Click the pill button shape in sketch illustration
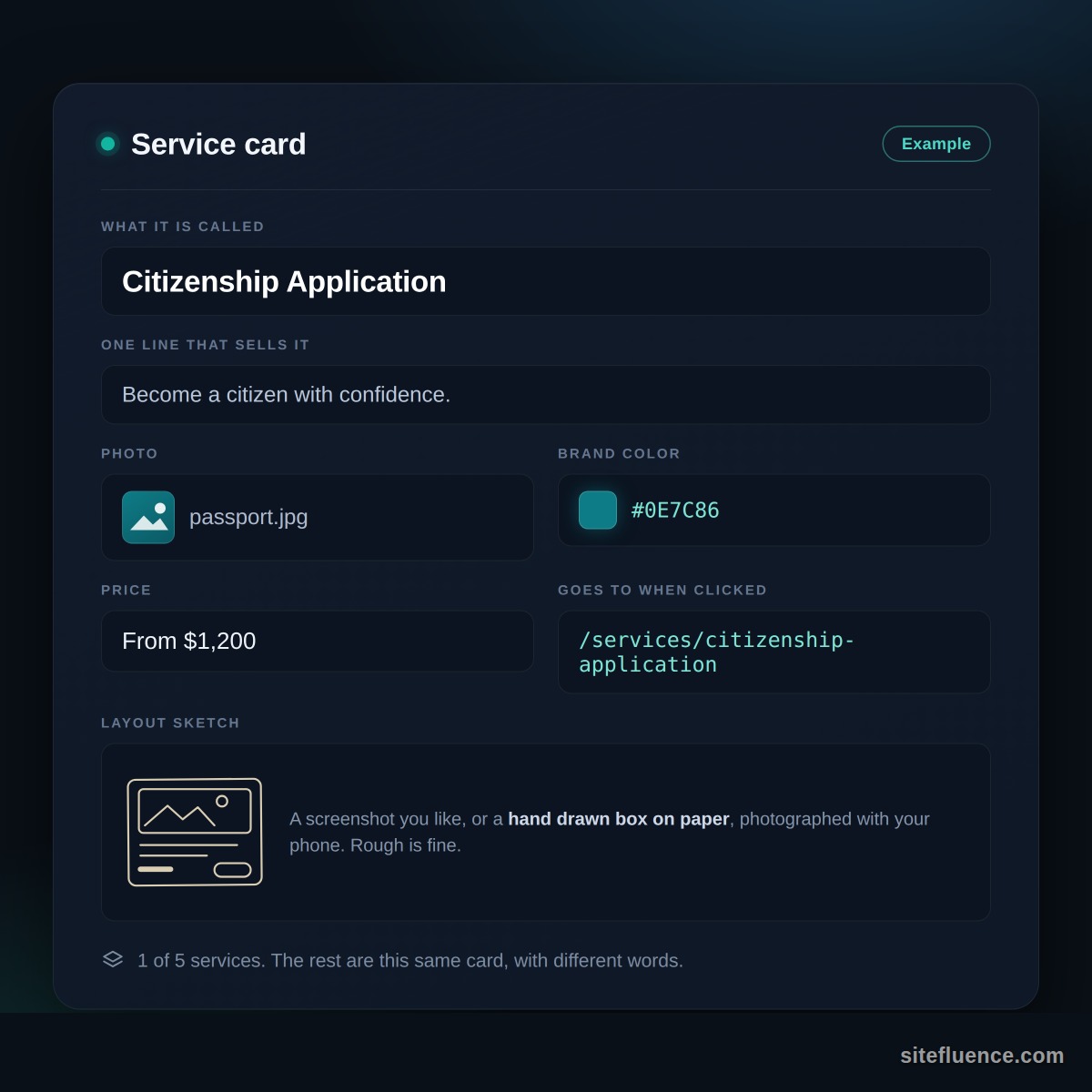This screenshot has height=1092, width=1092. [x=233, y=870]
